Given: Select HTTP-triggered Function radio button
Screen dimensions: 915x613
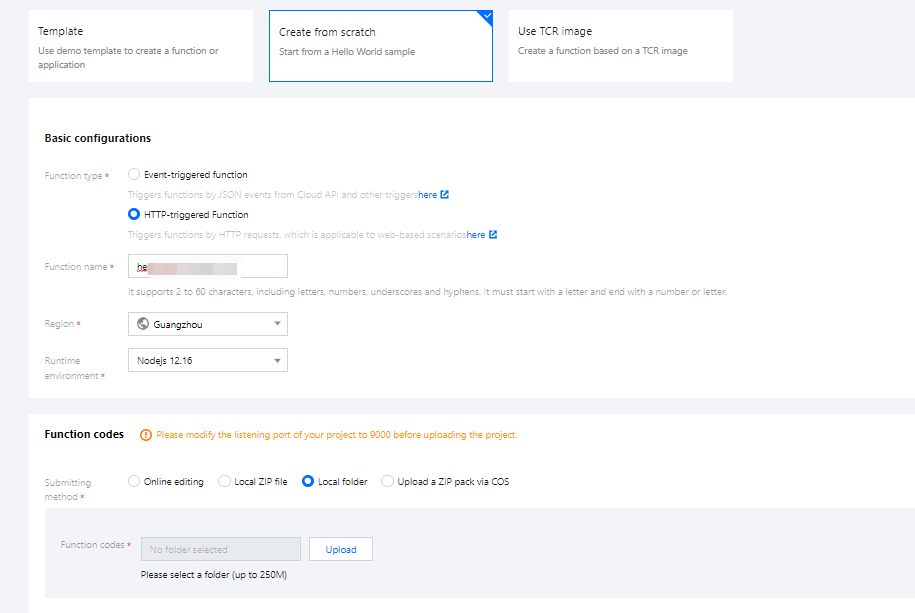Looking at the screenshot, I should pos(134,215).
